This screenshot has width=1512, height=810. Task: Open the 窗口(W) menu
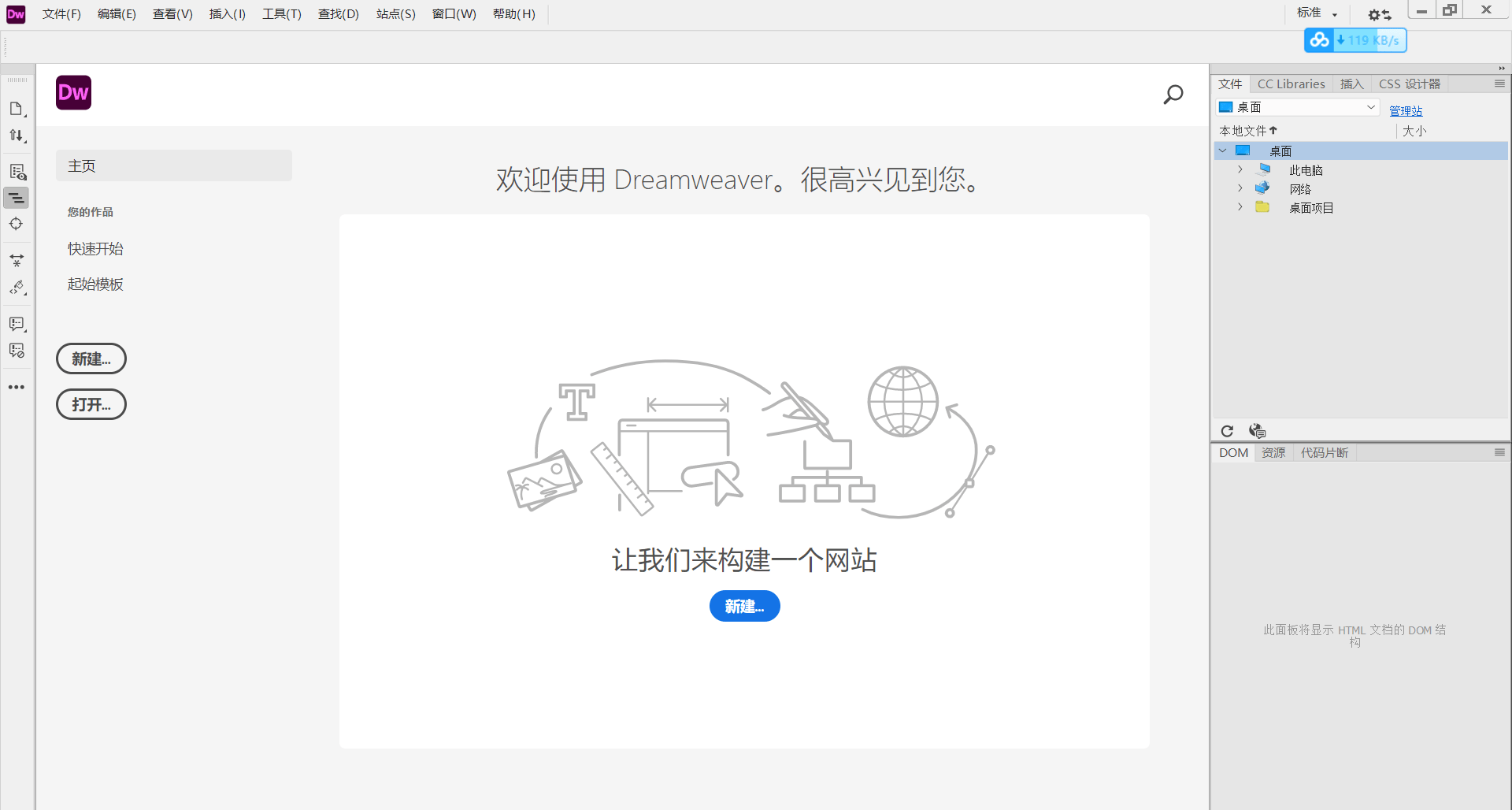454,14
